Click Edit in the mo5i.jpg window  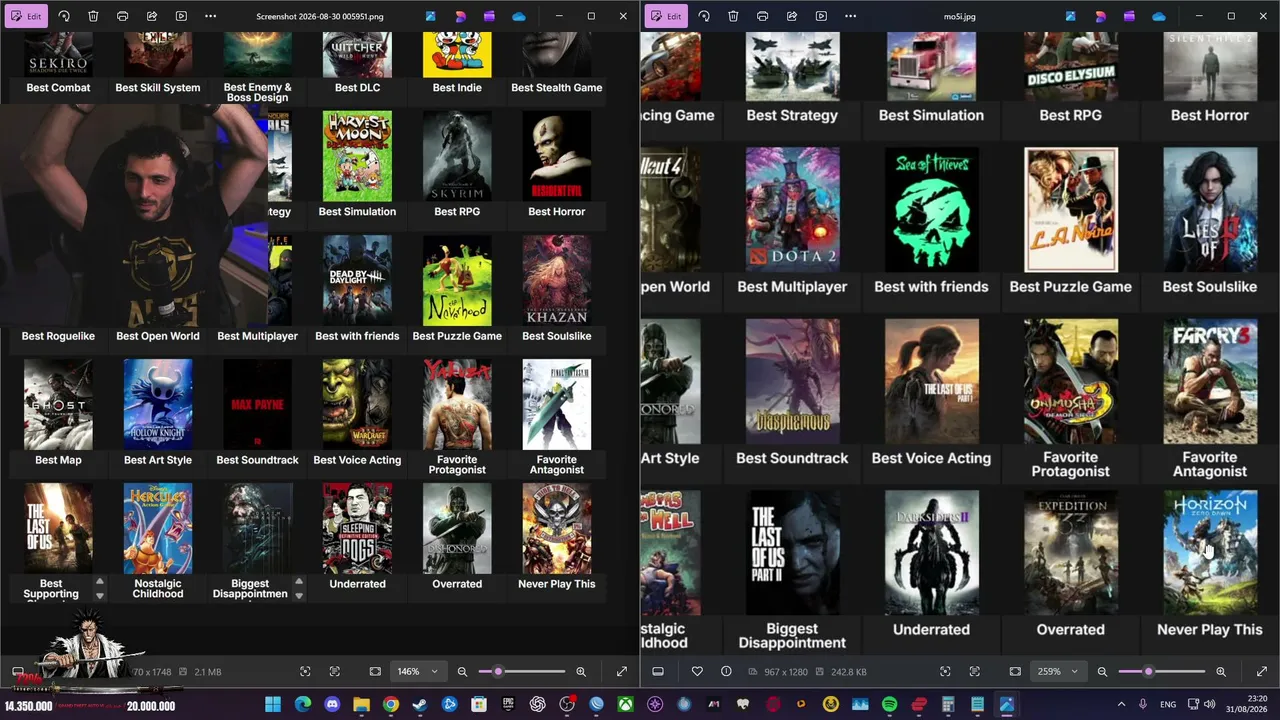click(x=666, y=16)
